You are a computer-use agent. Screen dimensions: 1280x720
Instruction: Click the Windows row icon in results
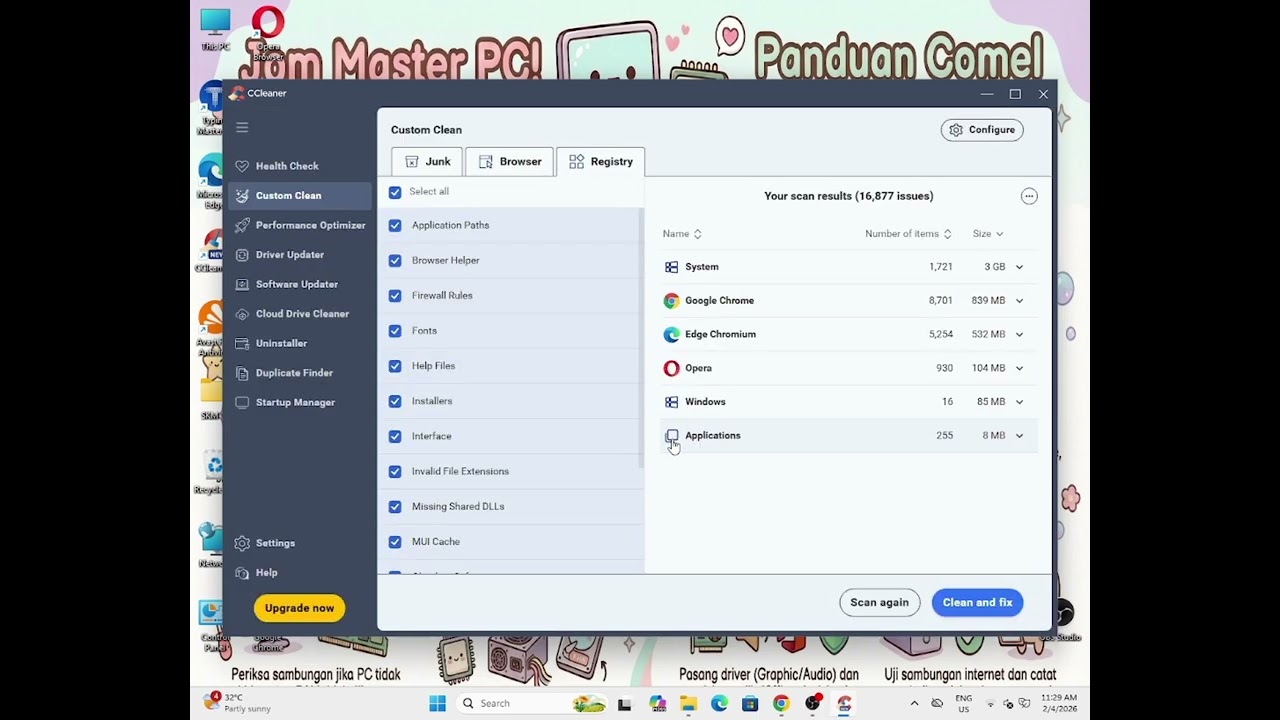tap(671, 402)
